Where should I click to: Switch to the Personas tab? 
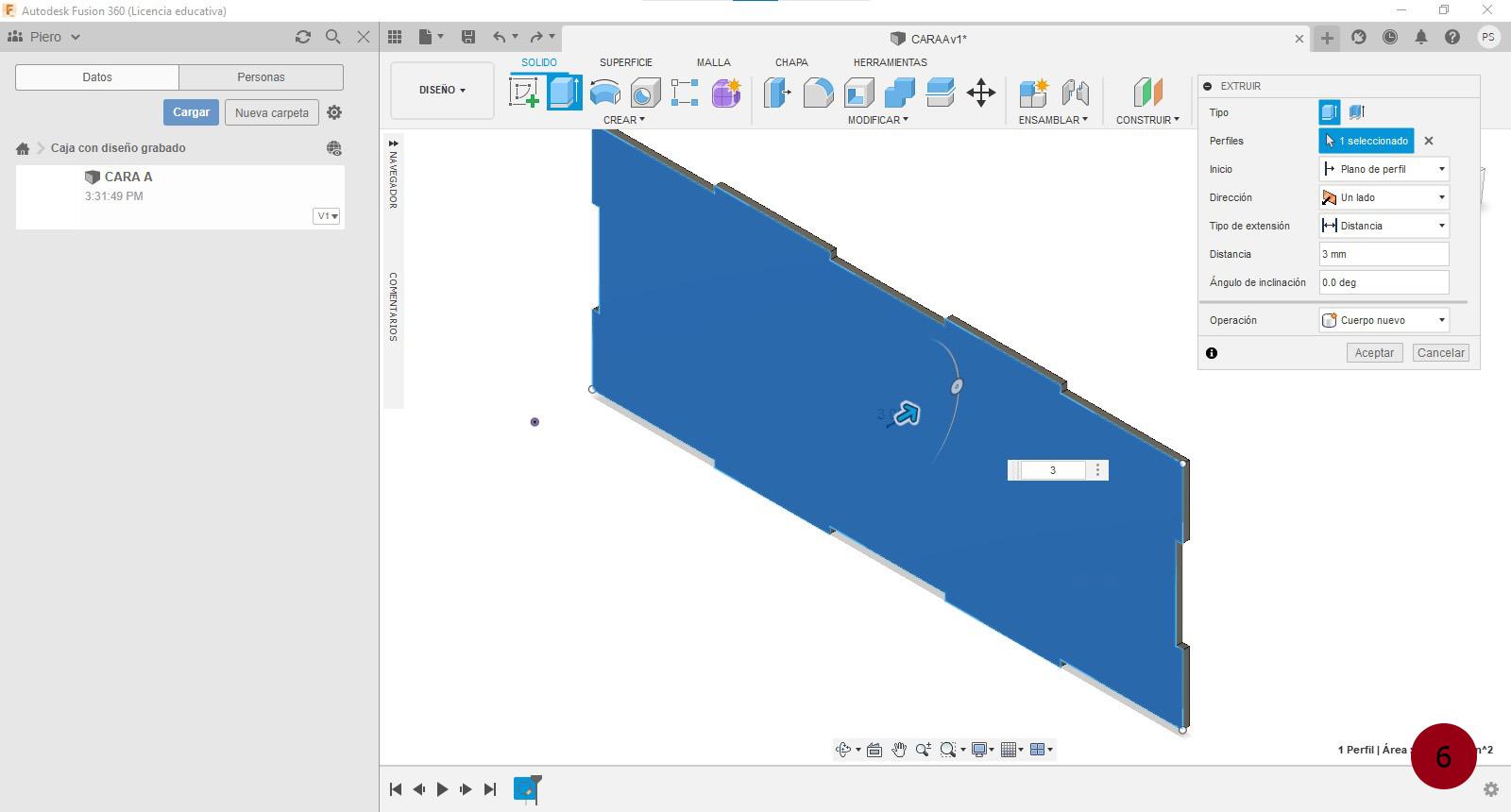261,77
